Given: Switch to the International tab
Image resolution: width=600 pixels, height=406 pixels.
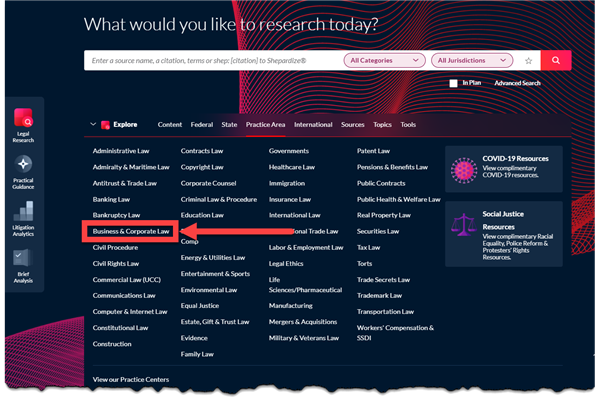Looking at the screenshot, I should pos(313,125).
